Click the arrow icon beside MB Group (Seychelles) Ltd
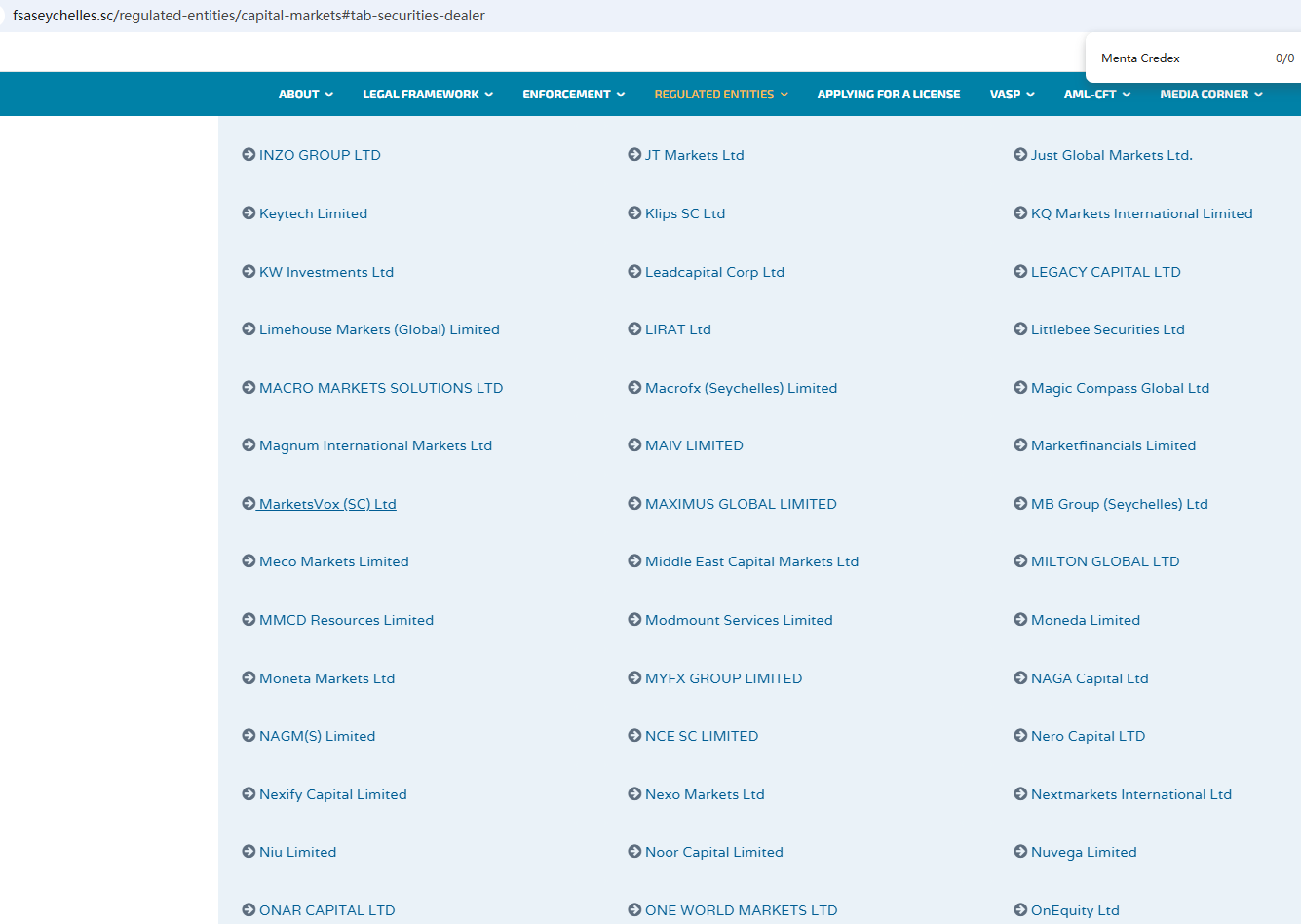 pos(1020,503)
